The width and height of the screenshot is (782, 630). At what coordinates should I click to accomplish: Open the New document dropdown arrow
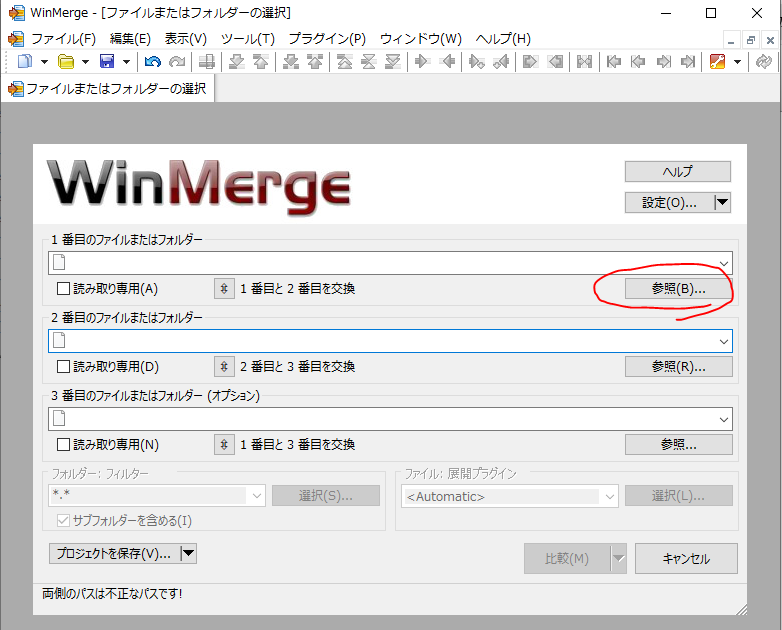click(44, 62)
